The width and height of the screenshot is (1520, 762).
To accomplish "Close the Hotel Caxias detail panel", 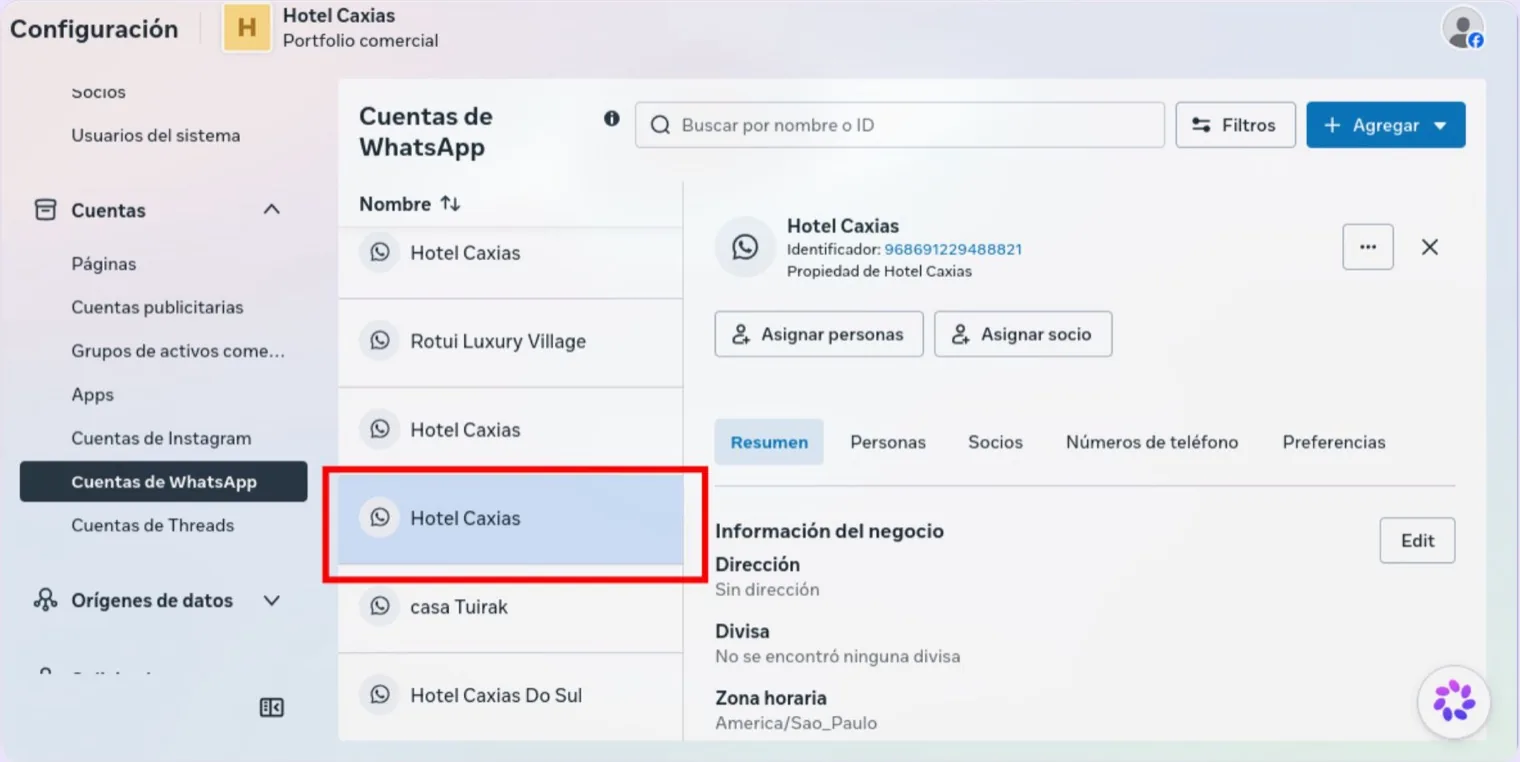I will 1430,247.
